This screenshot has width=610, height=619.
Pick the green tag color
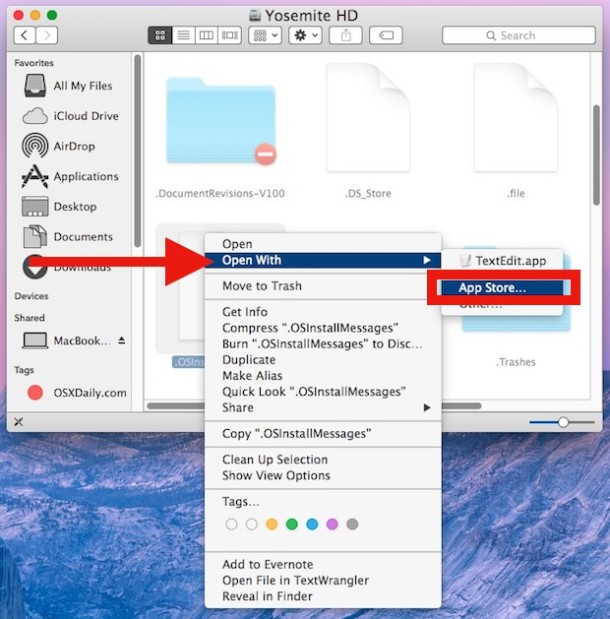pyautogui.click(x=292, y=524)
